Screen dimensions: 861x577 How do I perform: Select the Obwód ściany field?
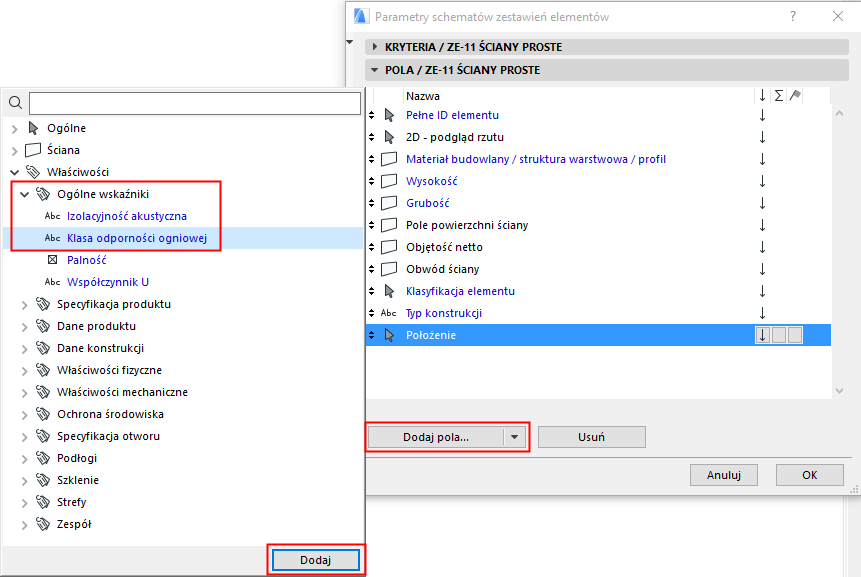443,269
